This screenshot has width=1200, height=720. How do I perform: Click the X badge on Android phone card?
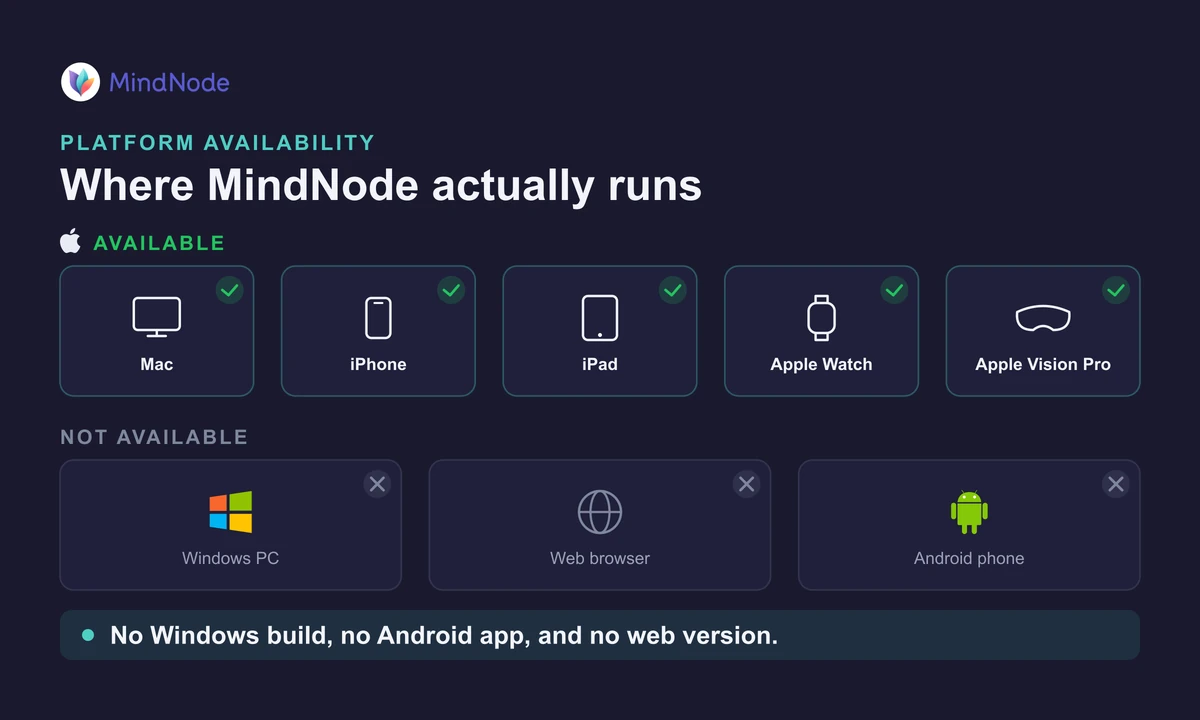pos(1116,484)
